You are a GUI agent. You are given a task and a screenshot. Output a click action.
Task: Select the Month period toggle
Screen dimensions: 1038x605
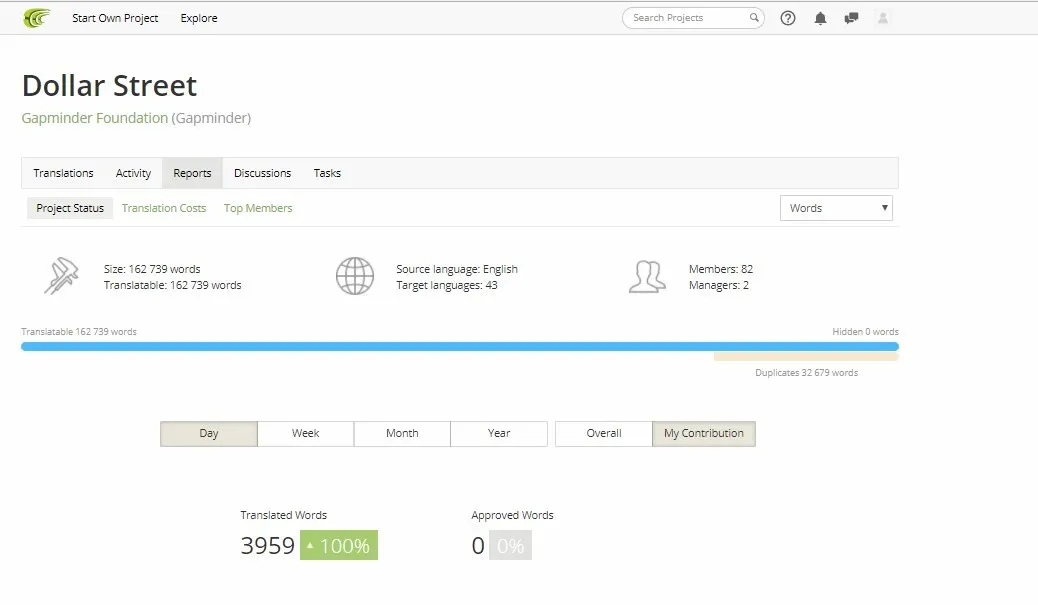pos(402,434)
